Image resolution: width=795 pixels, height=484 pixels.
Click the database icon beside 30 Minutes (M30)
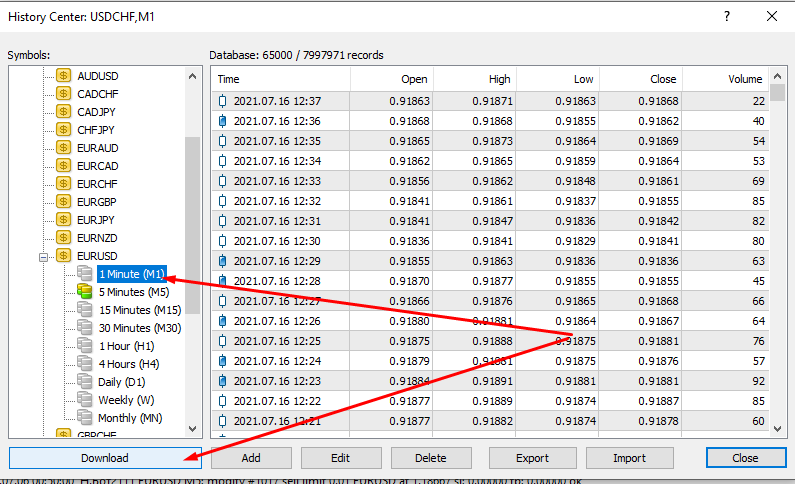(85, 328)
